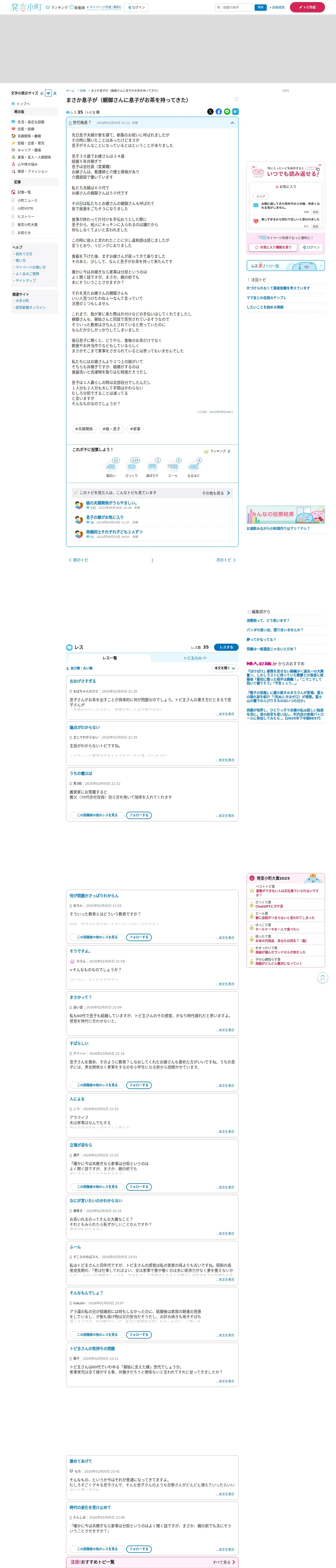Go to 前のトピ
Screen dimensions: 336x1568
coord(79,560)
